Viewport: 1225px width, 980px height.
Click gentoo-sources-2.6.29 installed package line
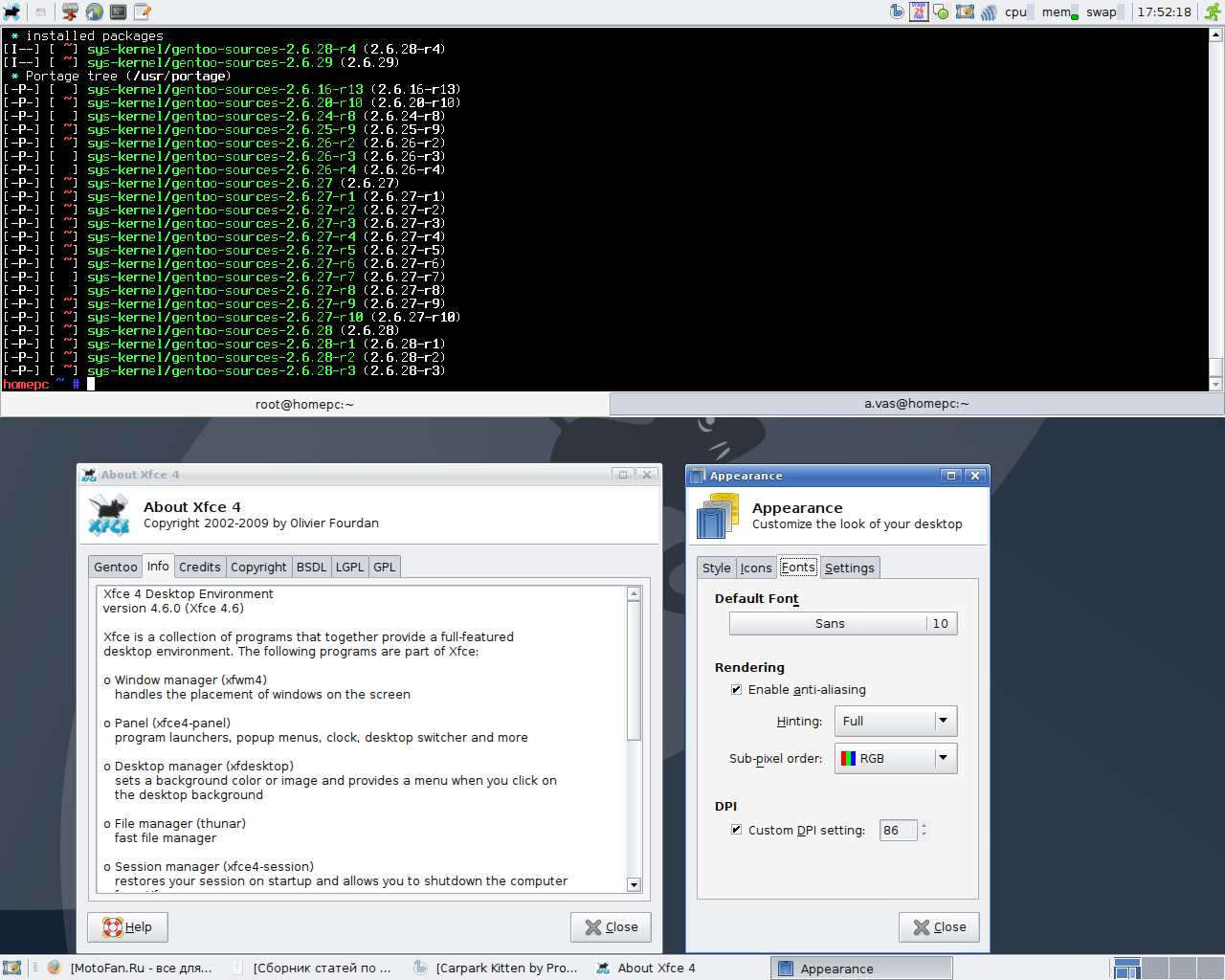201,62
